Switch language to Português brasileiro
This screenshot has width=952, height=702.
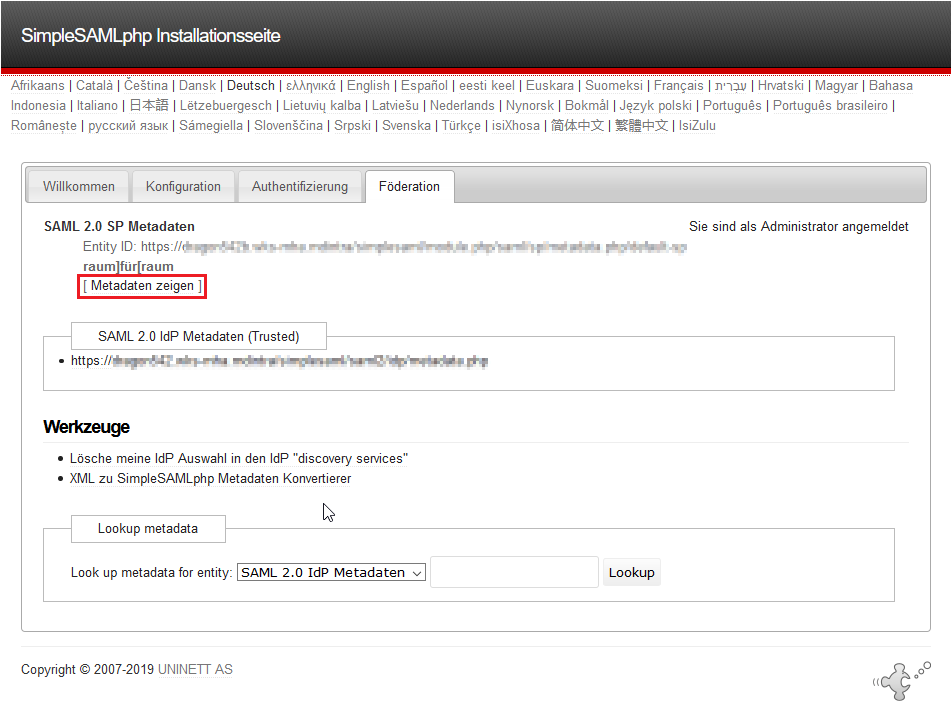tap(831, 106)
